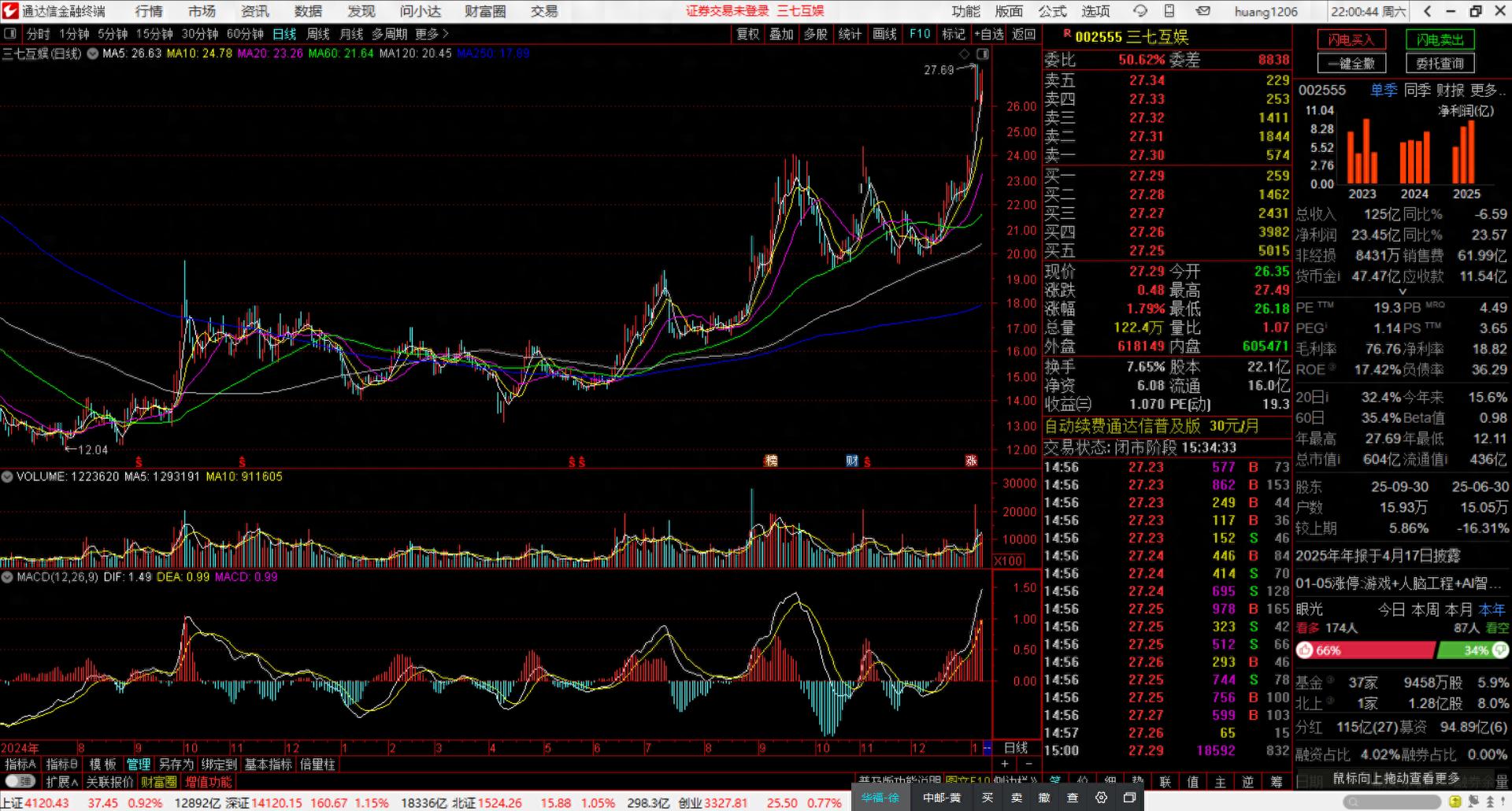Viewport: 1512px width, 811px height.
Task: Open the 数据 menu
Action: [308, 11]
